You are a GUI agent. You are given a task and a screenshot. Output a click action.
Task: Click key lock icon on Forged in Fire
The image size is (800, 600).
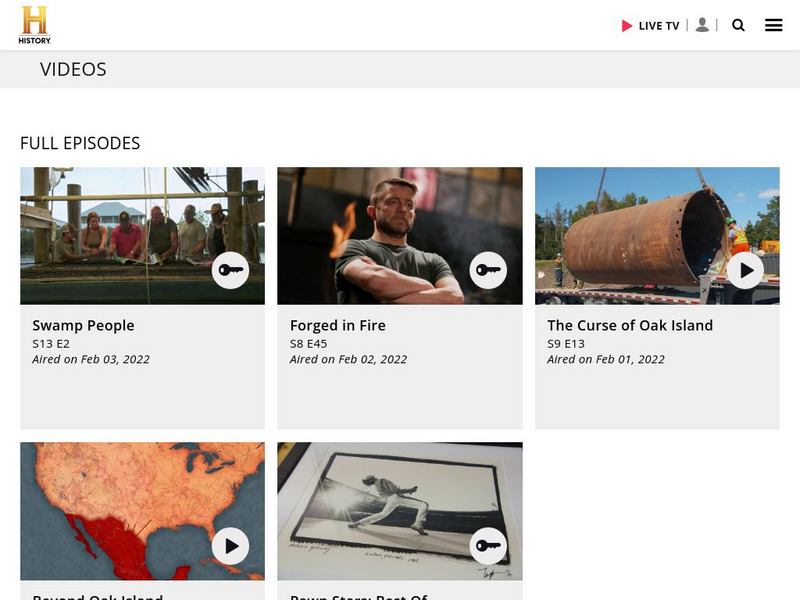(x=488, y=270)
